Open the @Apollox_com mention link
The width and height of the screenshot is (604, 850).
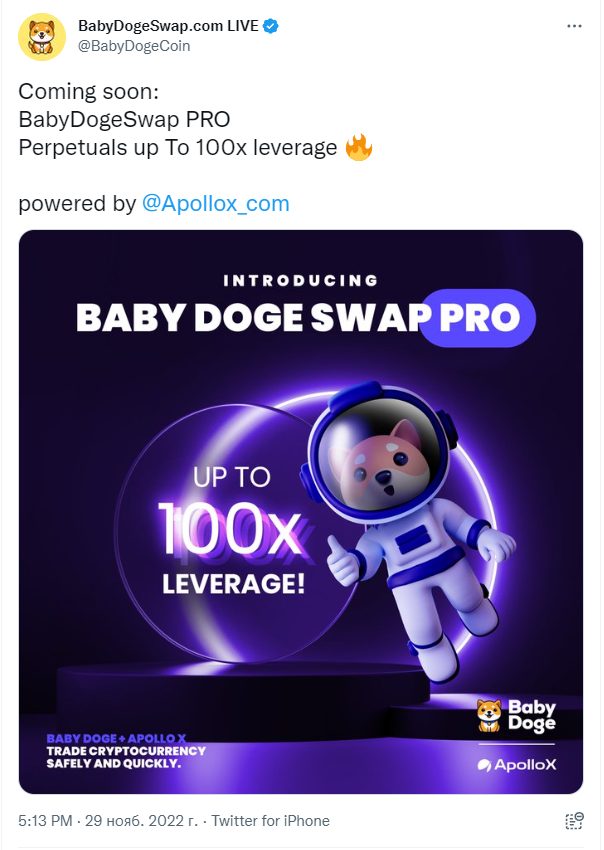click(x=216, y=204)
